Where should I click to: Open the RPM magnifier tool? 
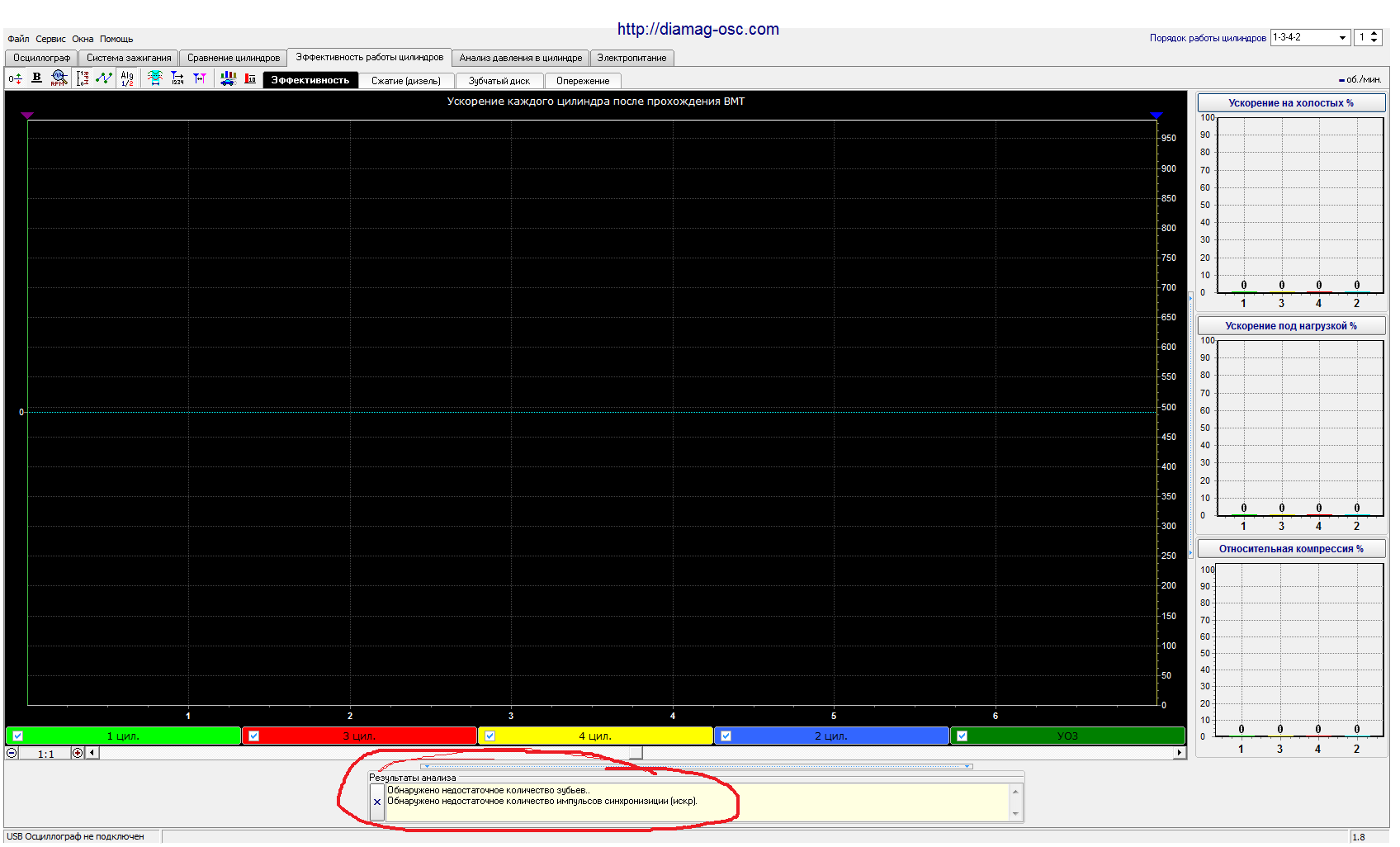(58, 78)
